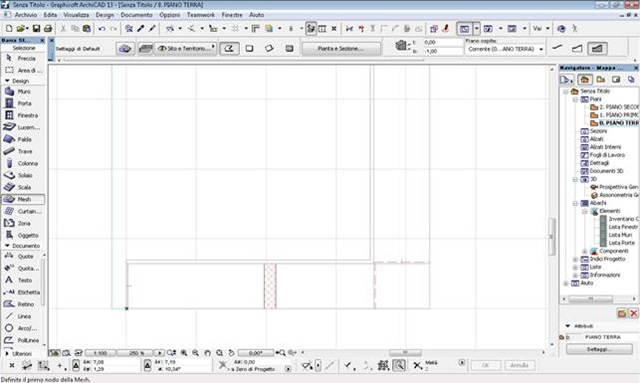Viewport: 640px width, 383px height.
Task: Toggle the rectangle geometry method button
Action: pyautogui.click(x=249, y=49)
